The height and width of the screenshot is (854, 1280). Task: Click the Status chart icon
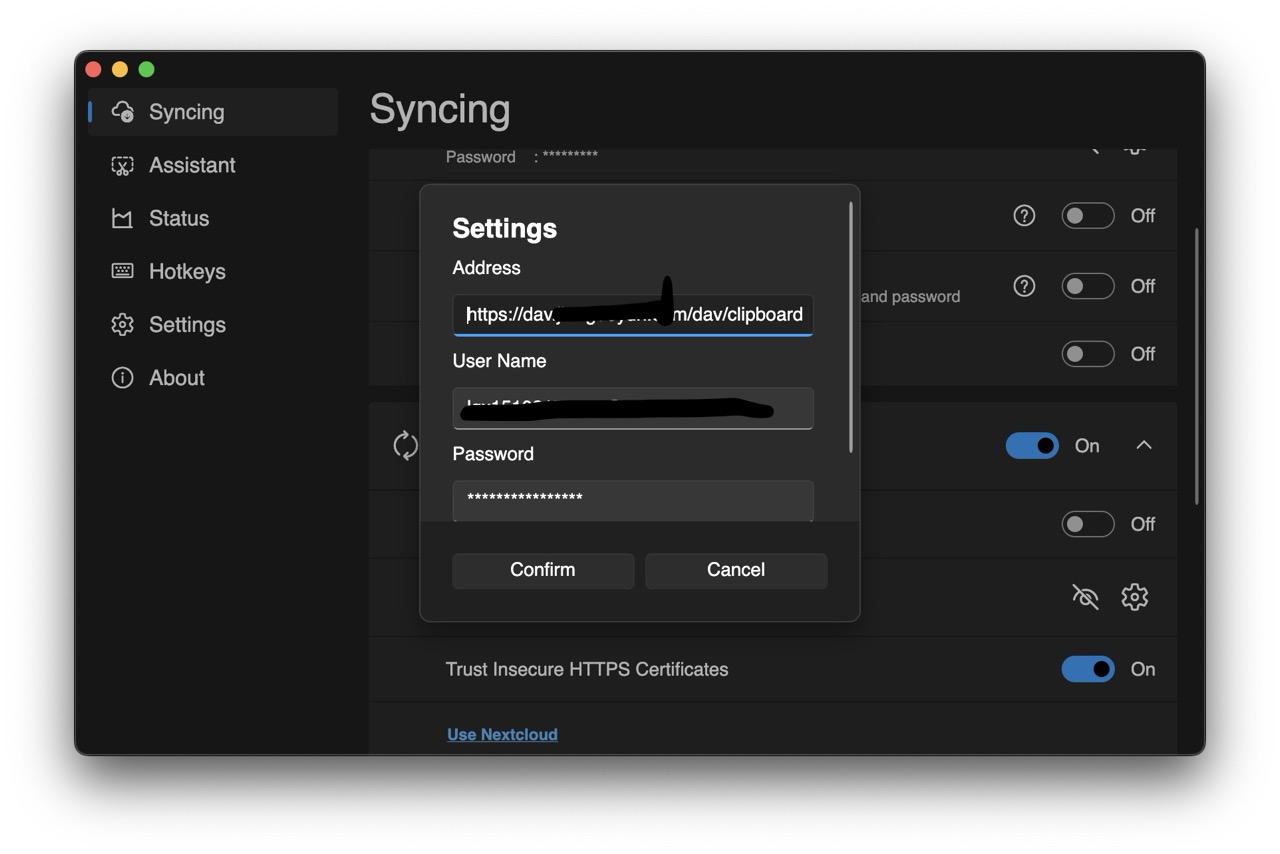(122, 218)
